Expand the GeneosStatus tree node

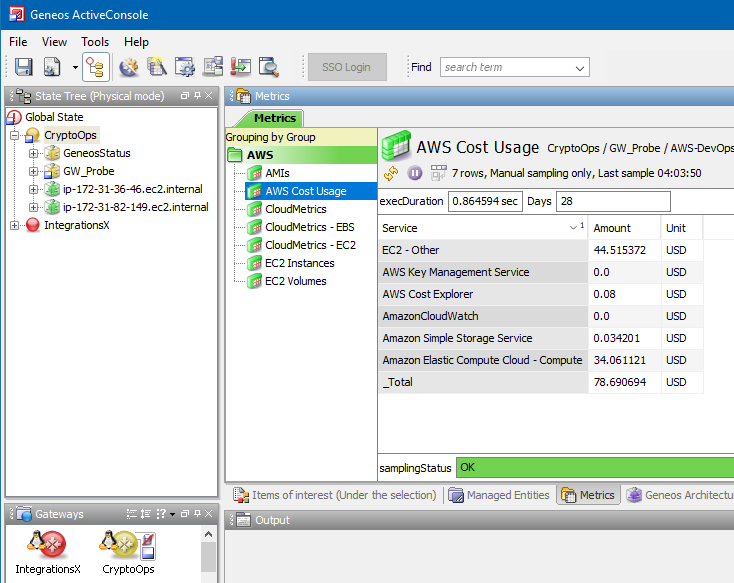pyautogui.click(x=33, y=154)
